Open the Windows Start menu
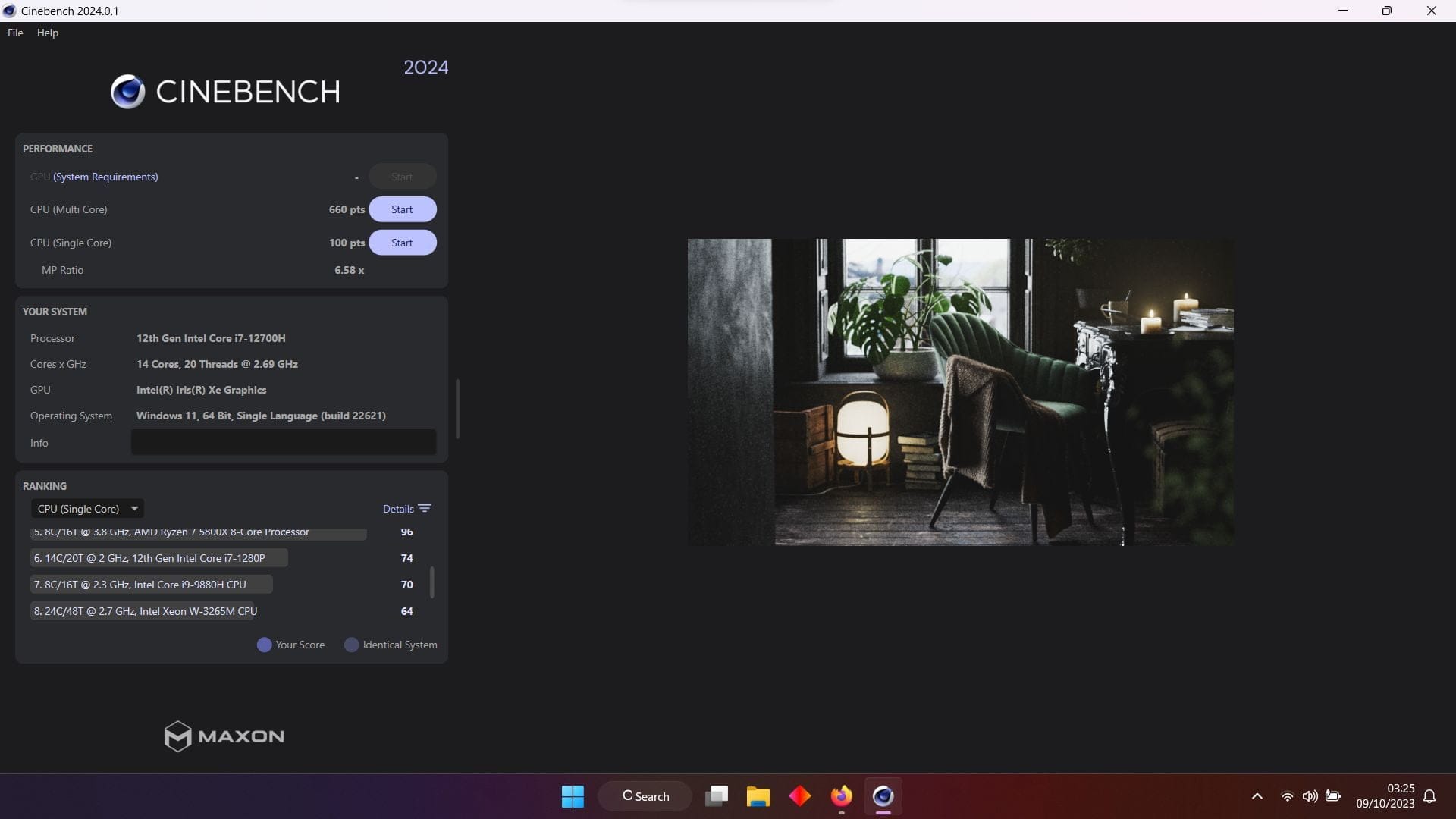This screenshot has width=1456, height=819. tap(573, 796)
